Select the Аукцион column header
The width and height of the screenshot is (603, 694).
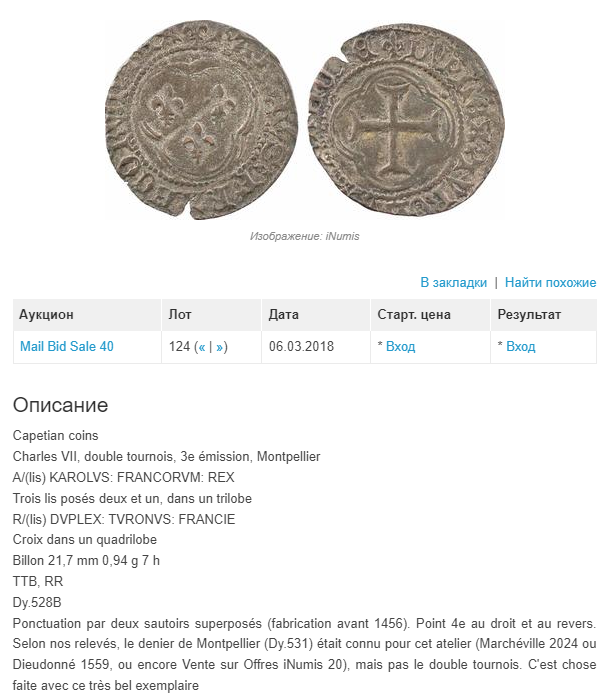click(x=87, y=315)
